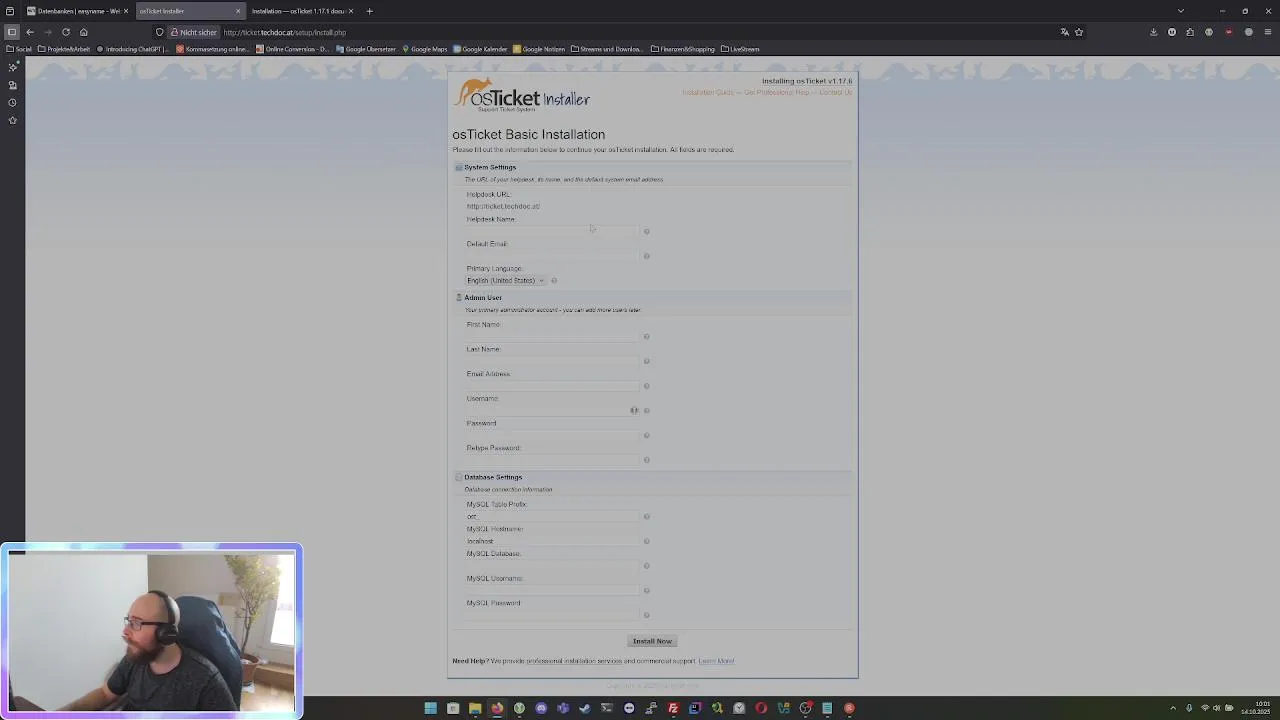Click the help icon beside Default Email
Image resolution: width=1280 pixels, height=720 pixels.
pyautogui.click(x=646, y=256)
